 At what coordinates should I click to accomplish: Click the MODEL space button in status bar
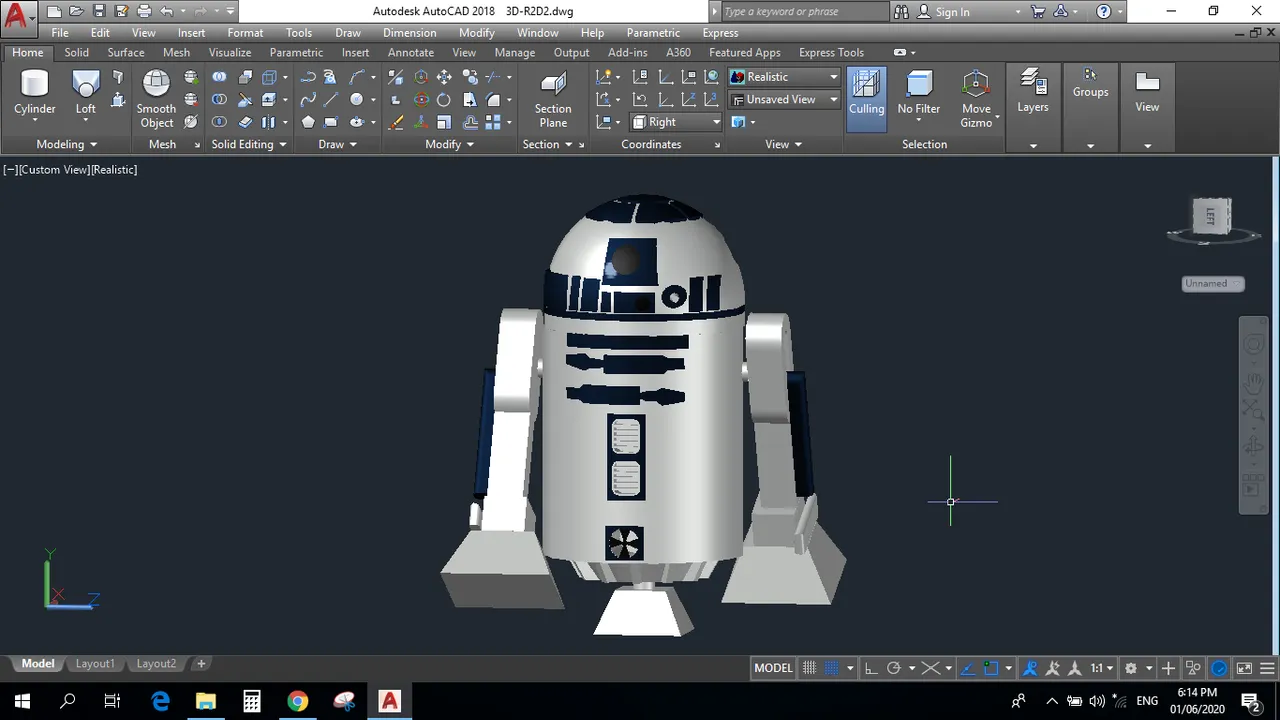click(x=773, y=668)
